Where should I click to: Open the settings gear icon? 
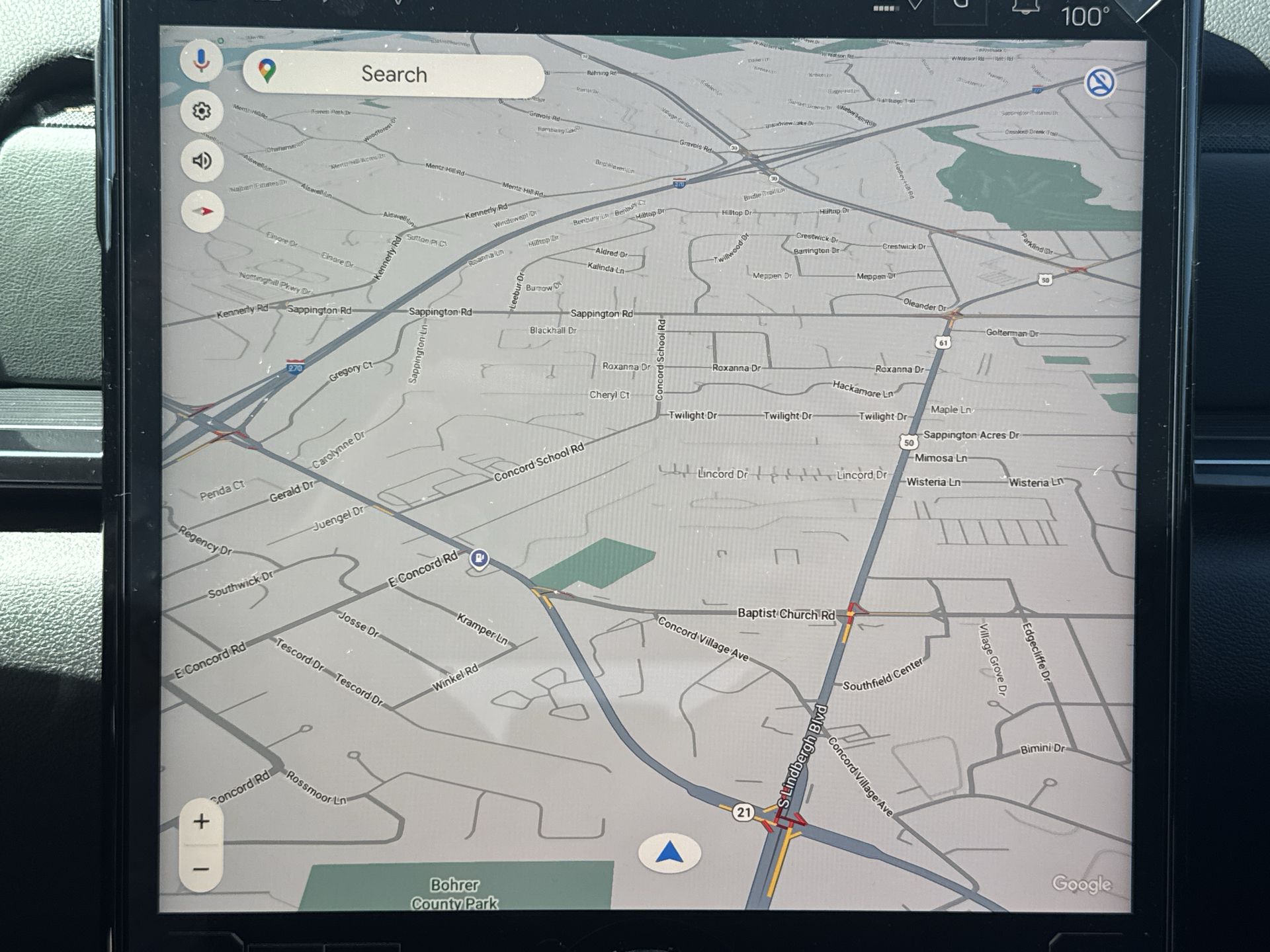point(202,110)
